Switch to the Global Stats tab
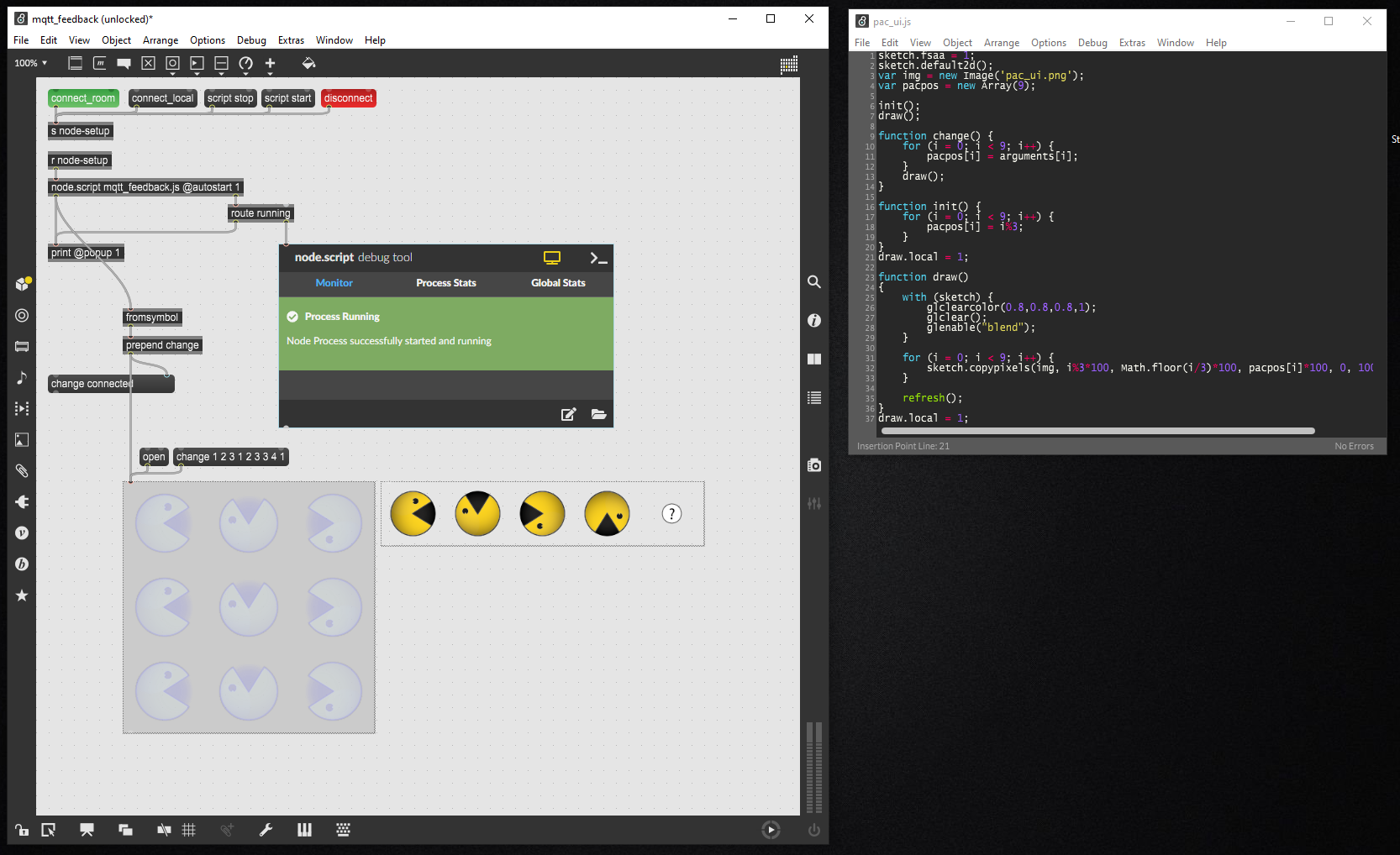The width and height of the screenshot is (1400, 855). point(558,283)
